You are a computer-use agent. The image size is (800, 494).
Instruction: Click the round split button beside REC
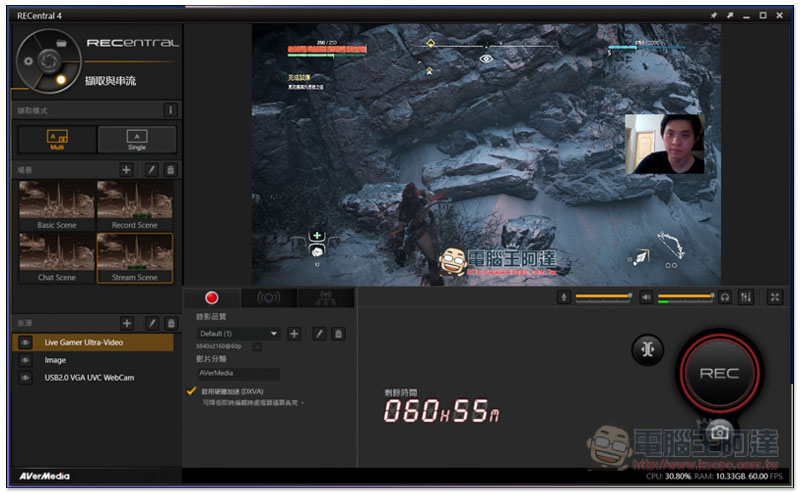(x=648, y=350)
